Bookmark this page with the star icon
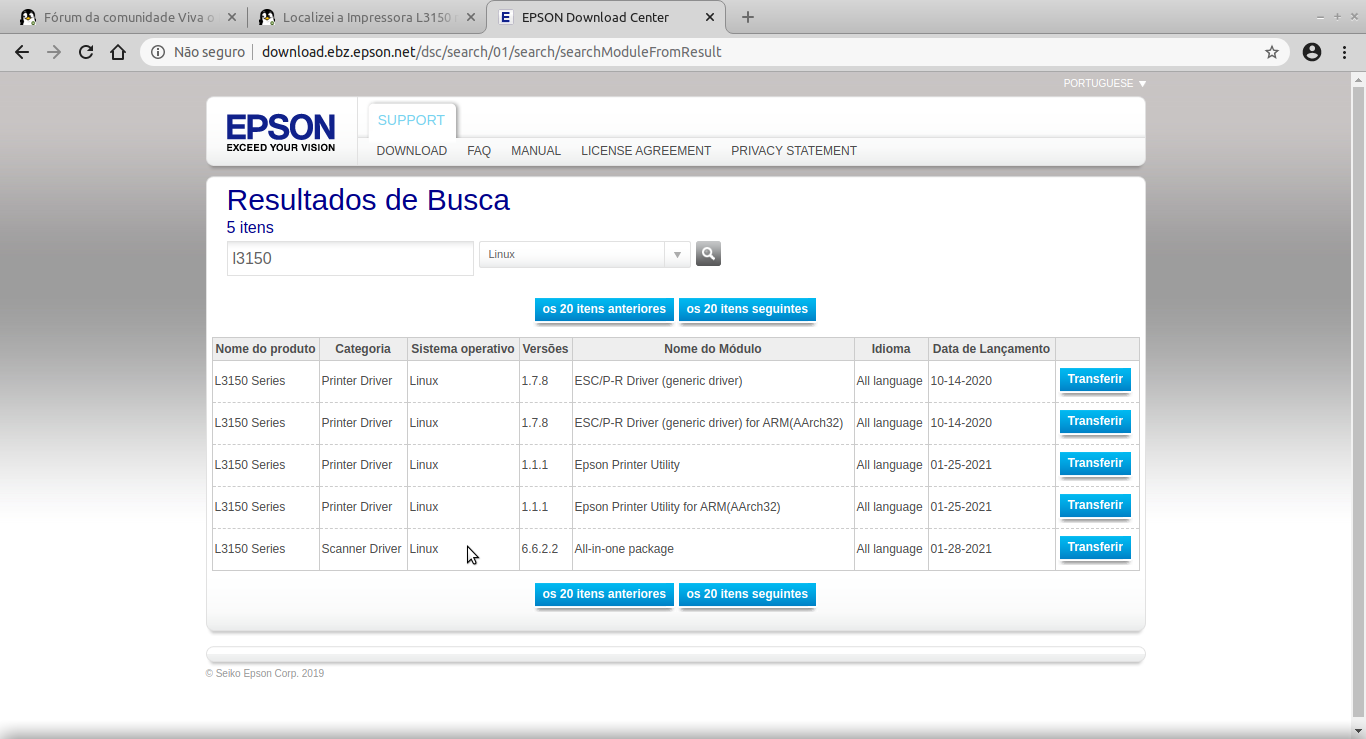The height and width of the screenshot is (739, 1366). [x=1272, y=52]
